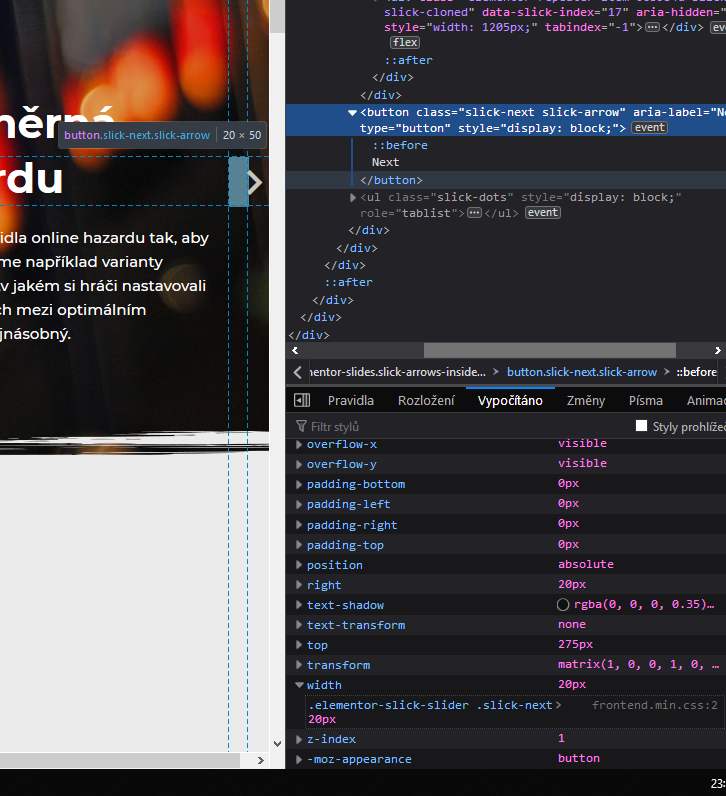Click the event badge on button.slick-next

[x=649, y=128]
